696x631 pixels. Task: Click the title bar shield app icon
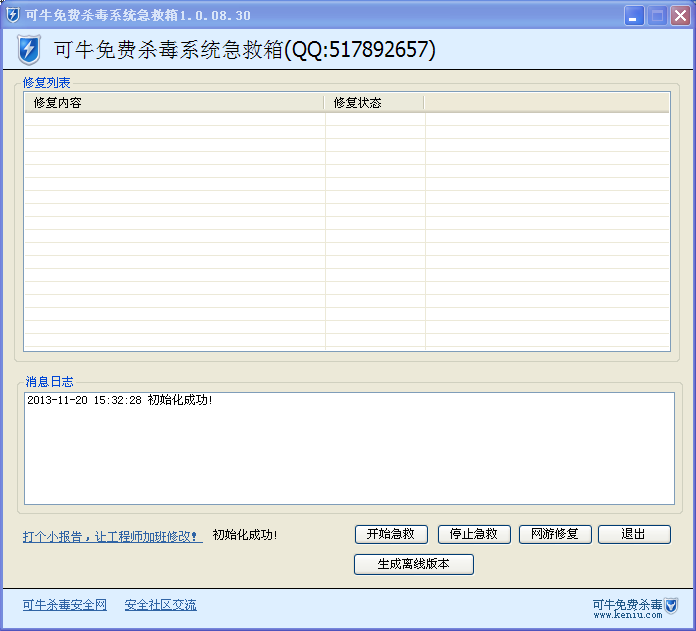coord(13,15)
